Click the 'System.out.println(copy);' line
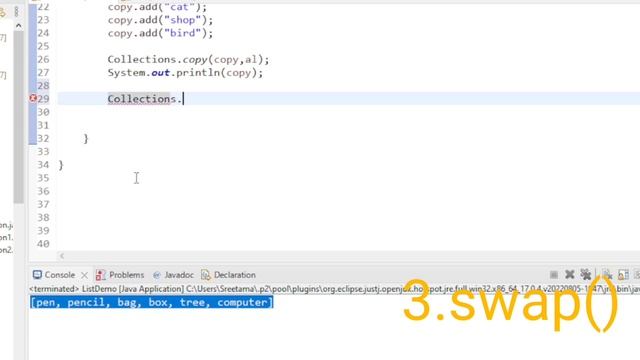The height and width of the screenshot is (360, 640). coord(185,73)
